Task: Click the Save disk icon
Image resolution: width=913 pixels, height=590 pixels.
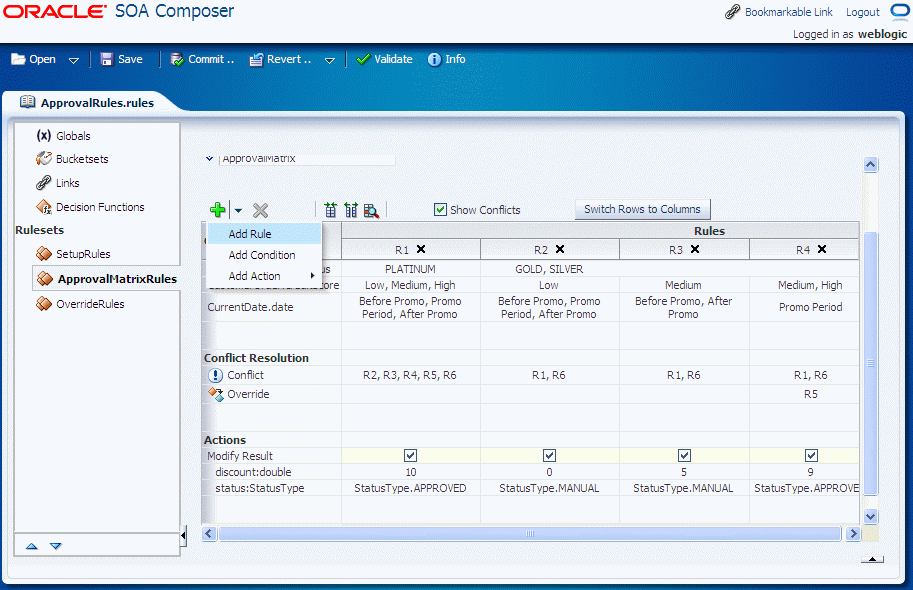Action: click(x=107, y=59)
